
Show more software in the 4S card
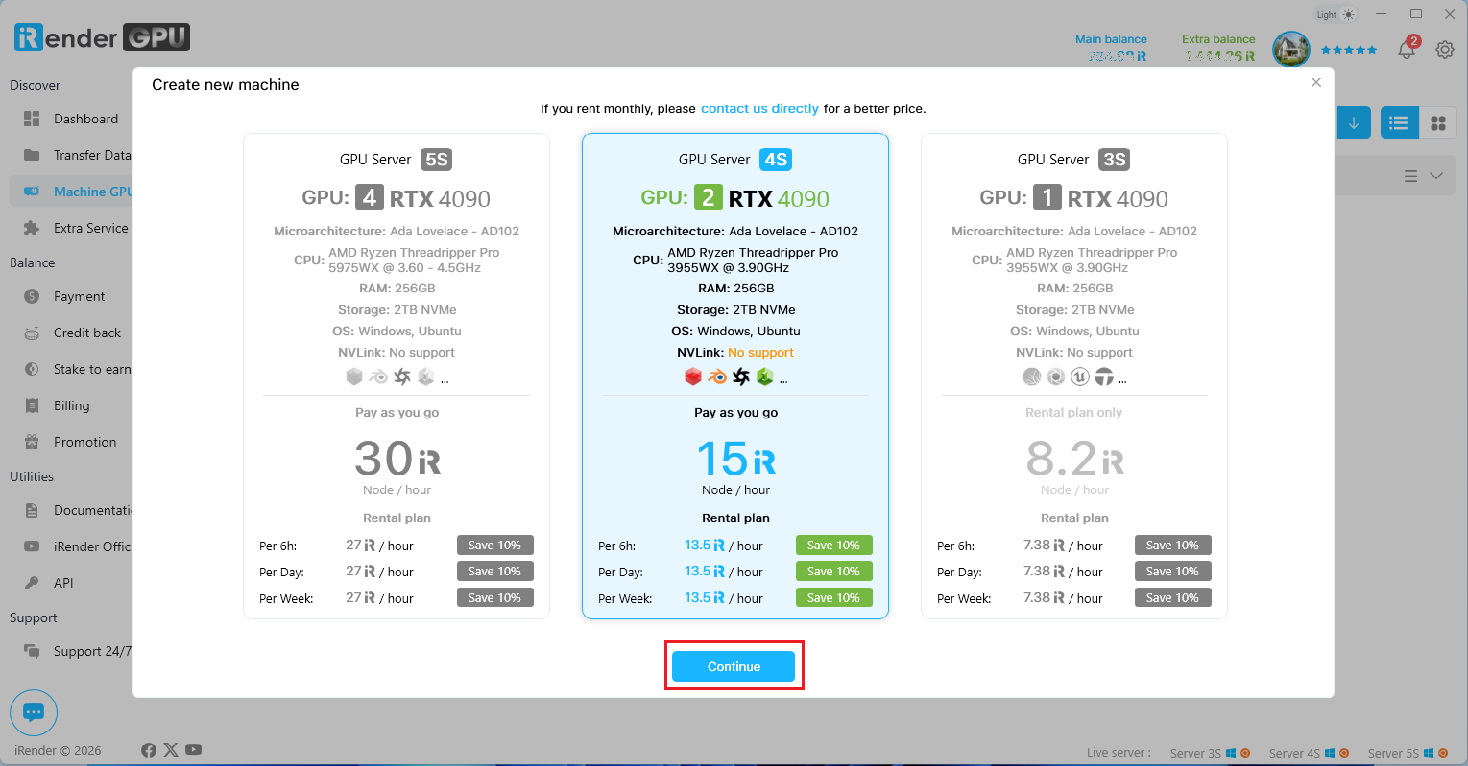pyautogui.click(x=783, y=380)
